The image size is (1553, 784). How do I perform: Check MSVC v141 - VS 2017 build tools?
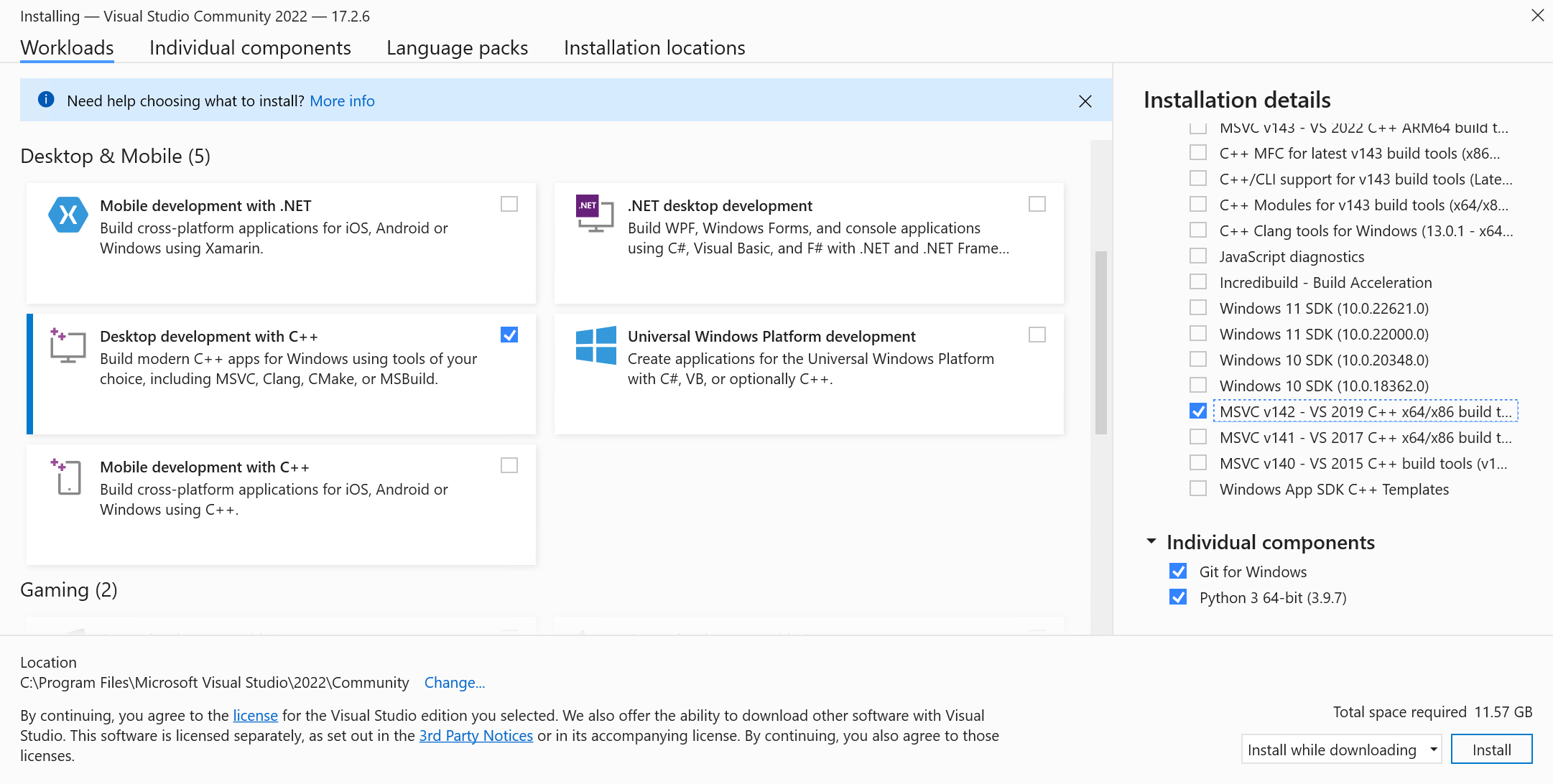pos(1198,437)
